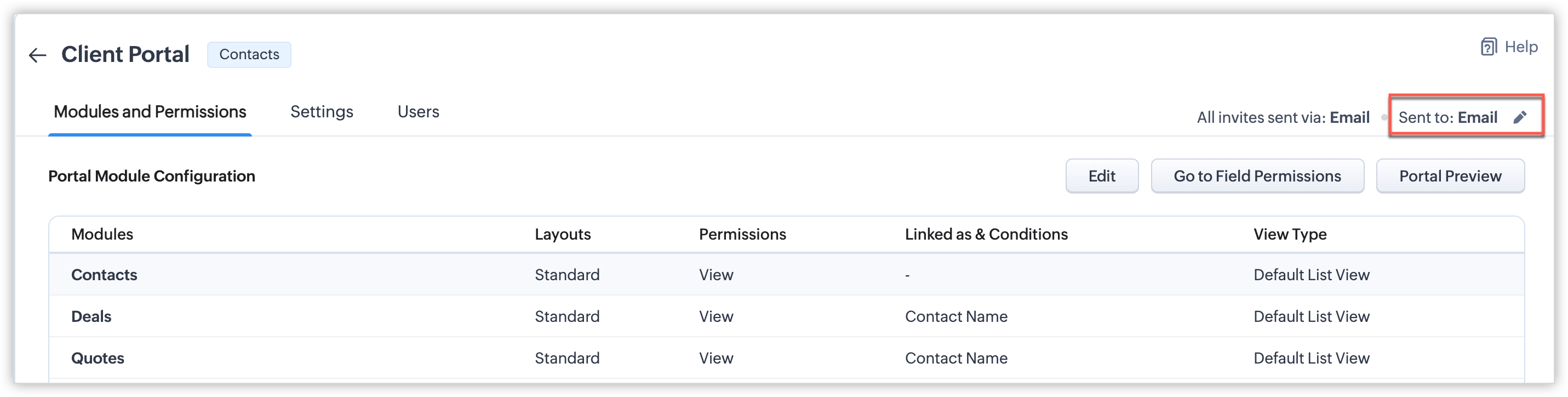Click Go to Field Permissions button

click(1257, 177)
